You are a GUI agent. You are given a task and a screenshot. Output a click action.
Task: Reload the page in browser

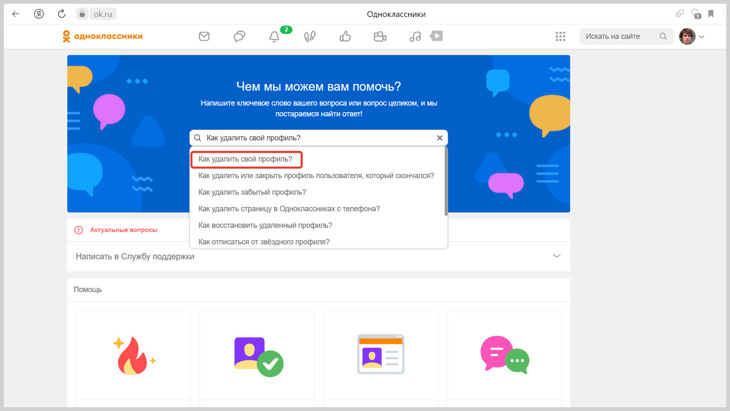pyautogui.click(x=62, y=14)
